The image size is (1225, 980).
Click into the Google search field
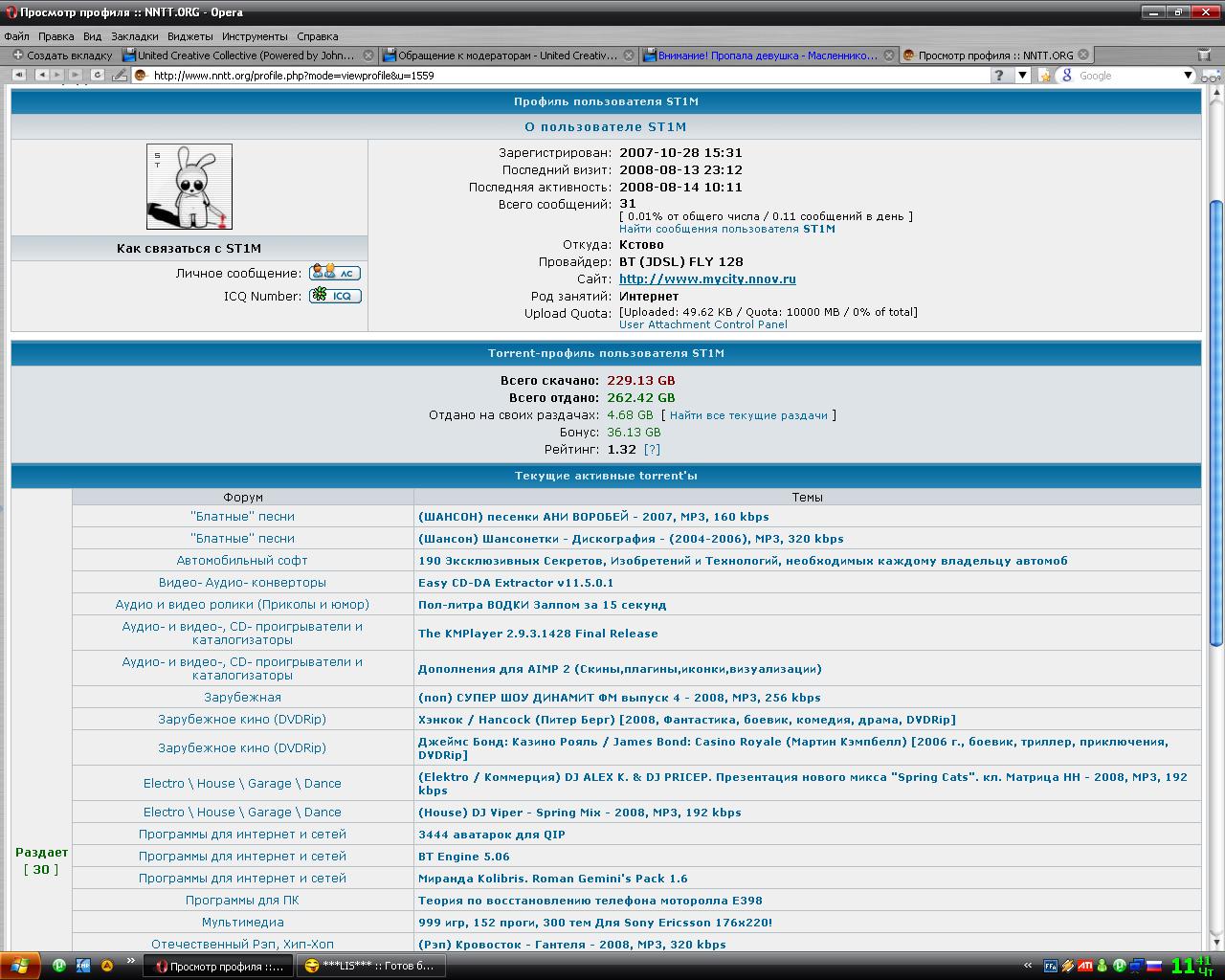1128,75
